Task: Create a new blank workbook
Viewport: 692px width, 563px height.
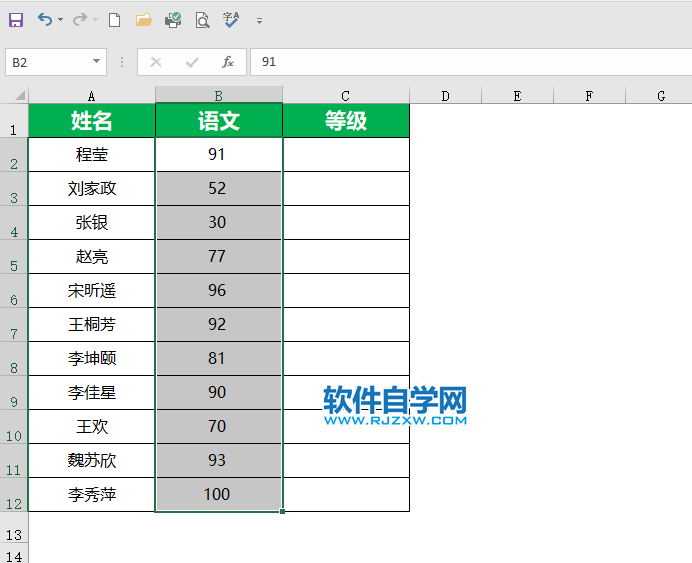Action: pyautogui.click(x=114, y=20)
